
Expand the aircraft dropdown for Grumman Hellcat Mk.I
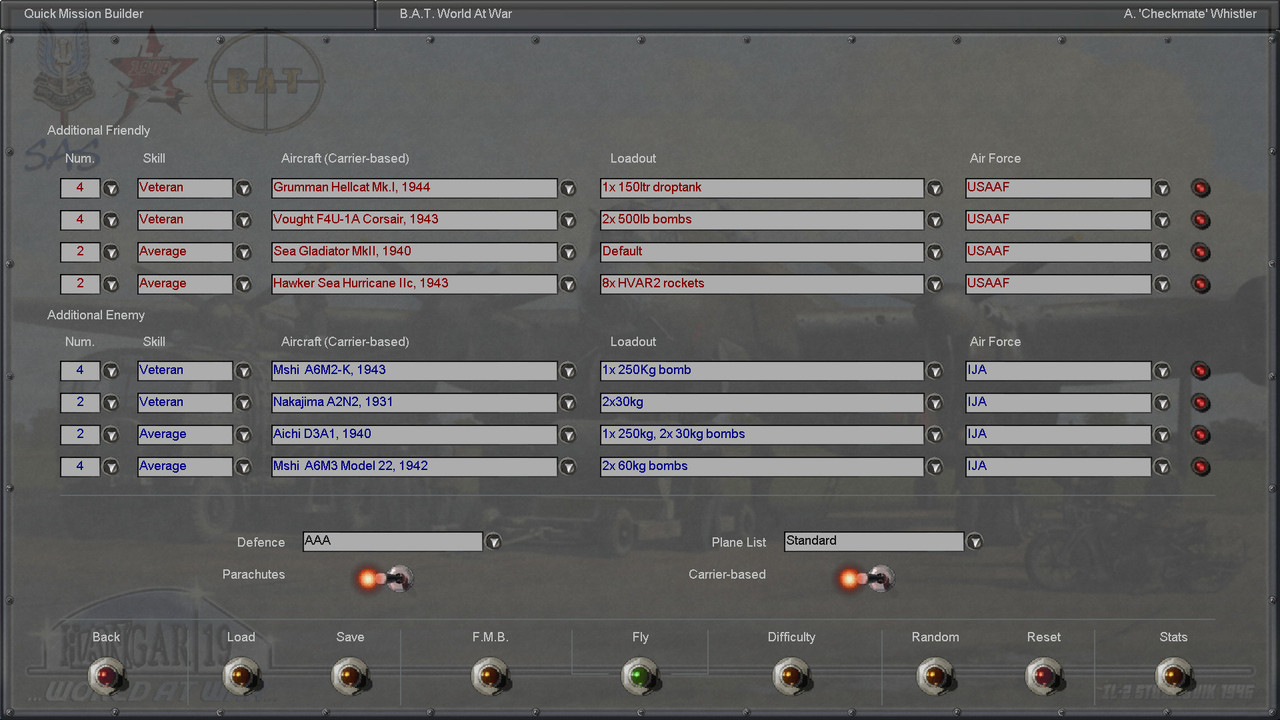tap(568, 188)
